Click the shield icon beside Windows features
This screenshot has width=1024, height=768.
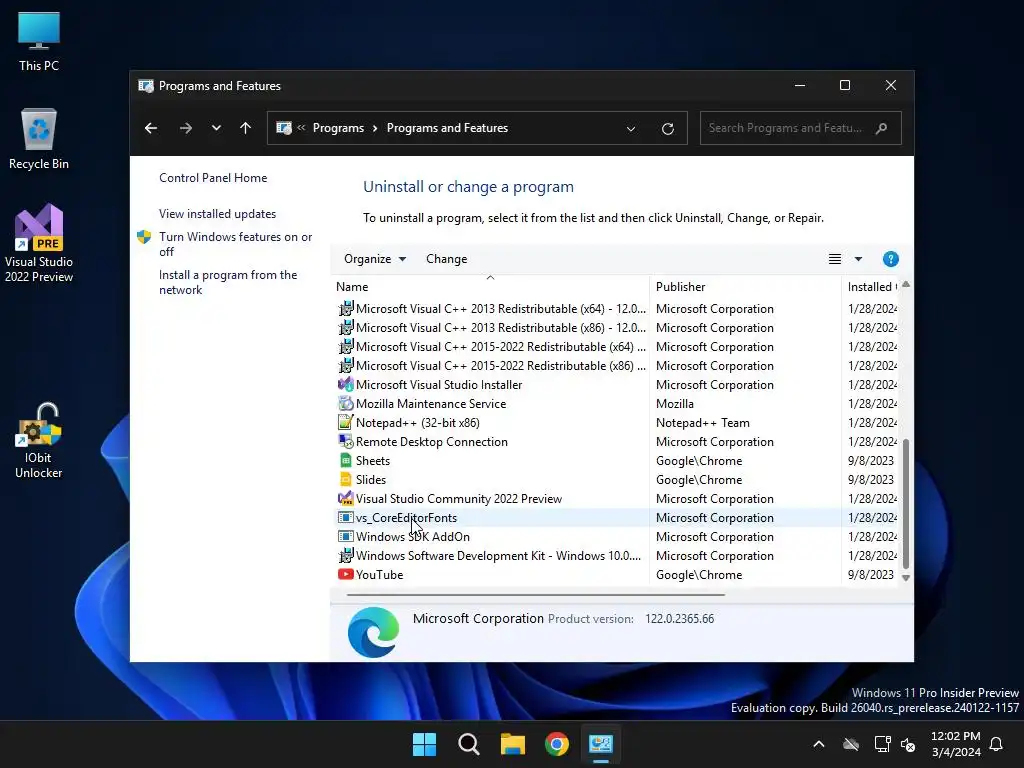tap(144, 236)
